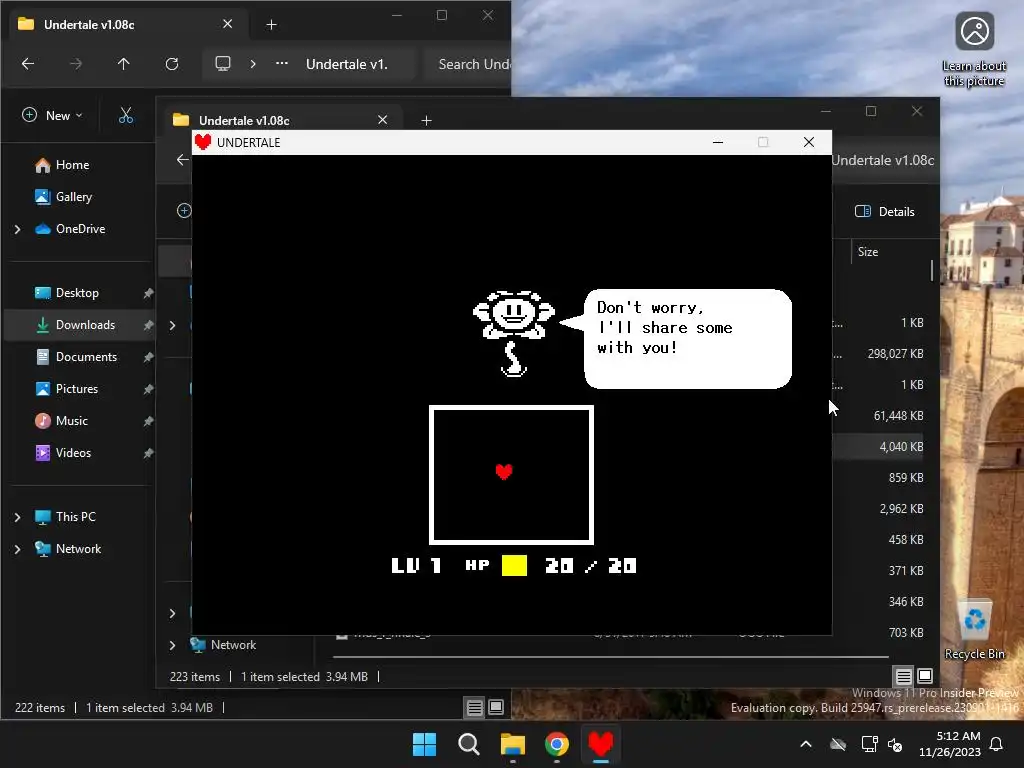Add a new tab in the rear Explorer window
The width and height of the screenshot is (1024, 768).
tap(272, 25)
